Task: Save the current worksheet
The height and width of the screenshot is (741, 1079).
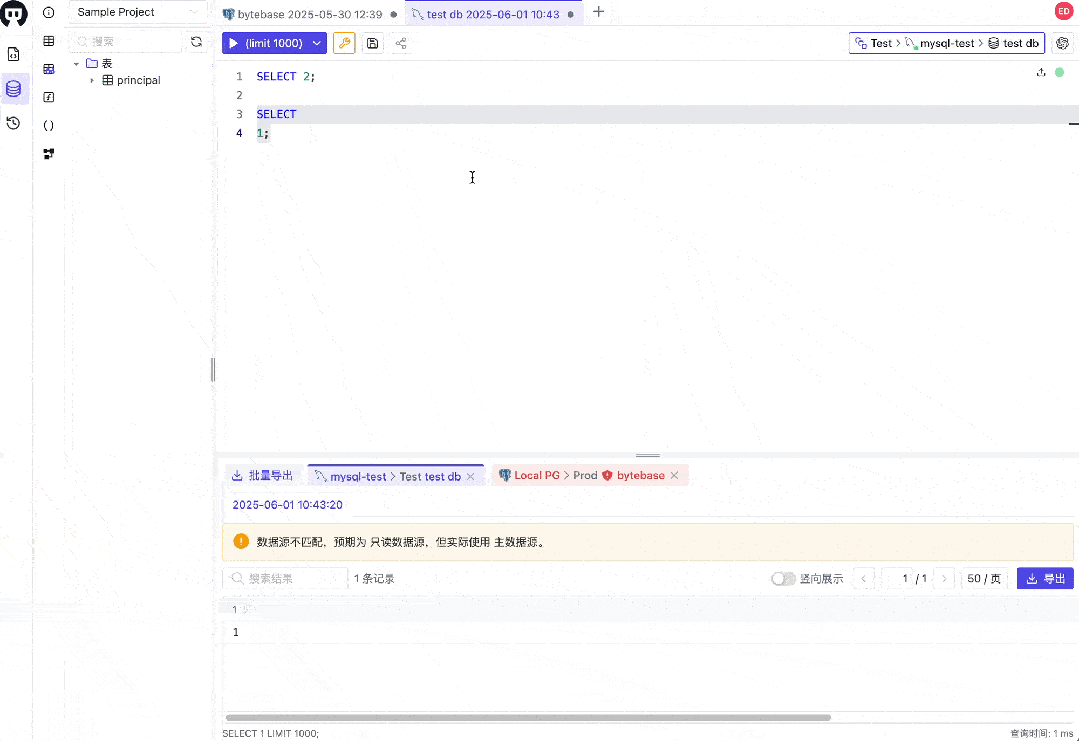Action: 372,43
